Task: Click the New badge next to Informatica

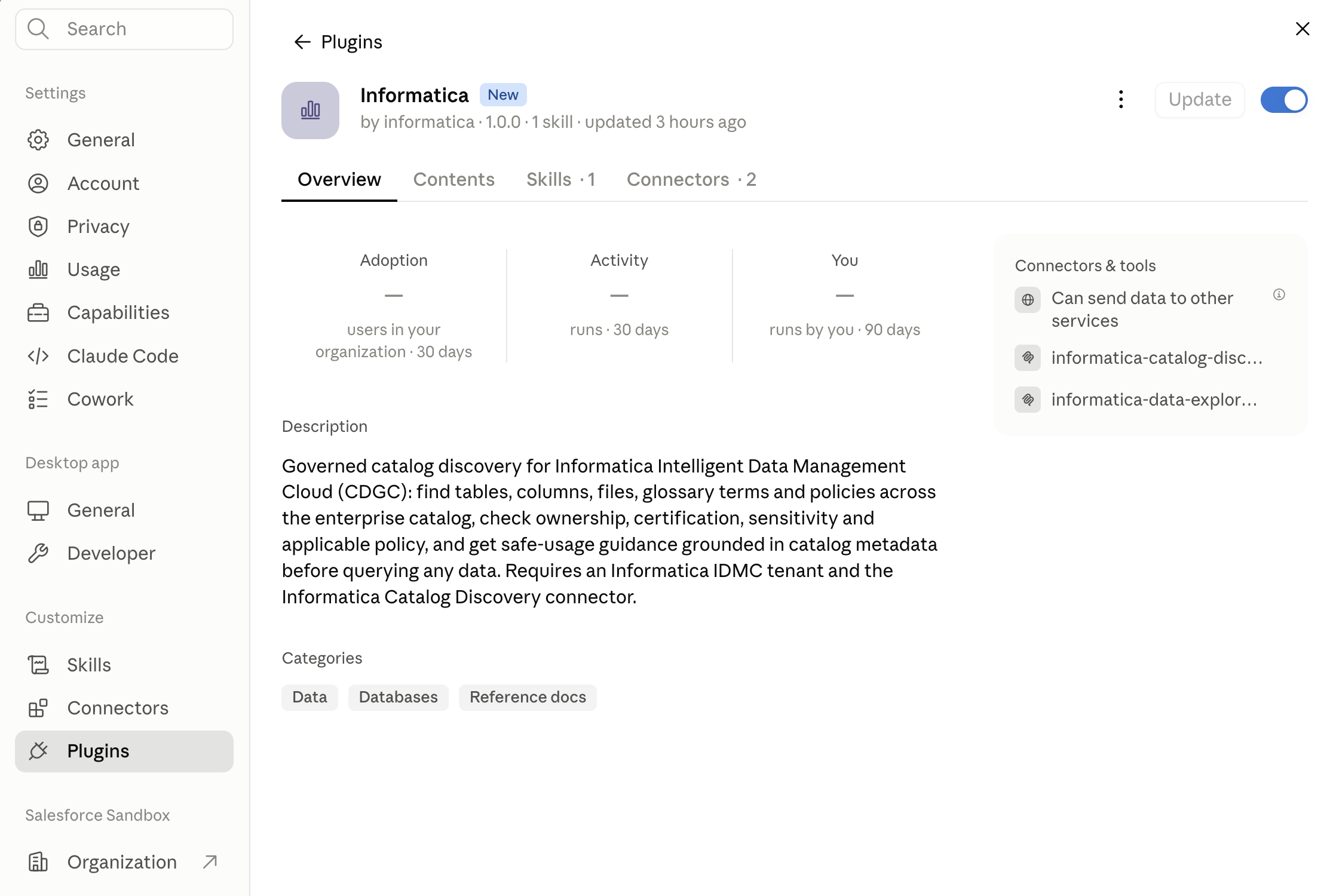Action: 503,95
